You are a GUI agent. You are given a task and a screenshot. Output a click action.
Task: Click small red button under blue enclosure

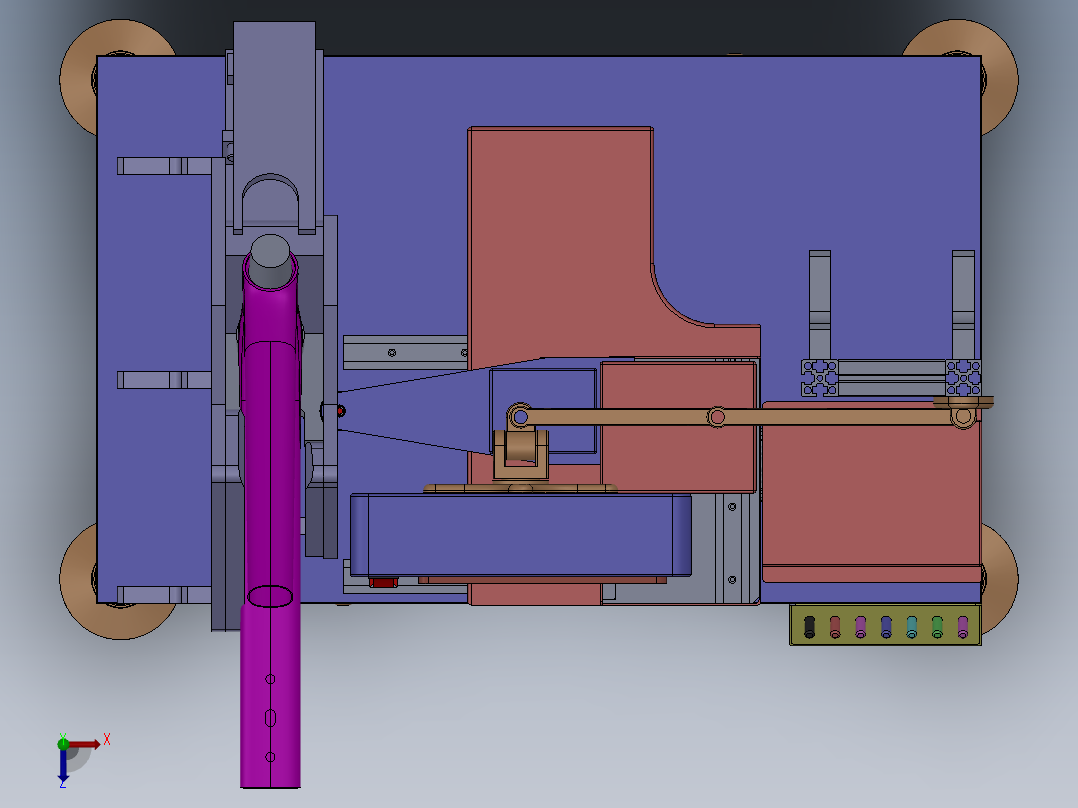coord(383,582)
